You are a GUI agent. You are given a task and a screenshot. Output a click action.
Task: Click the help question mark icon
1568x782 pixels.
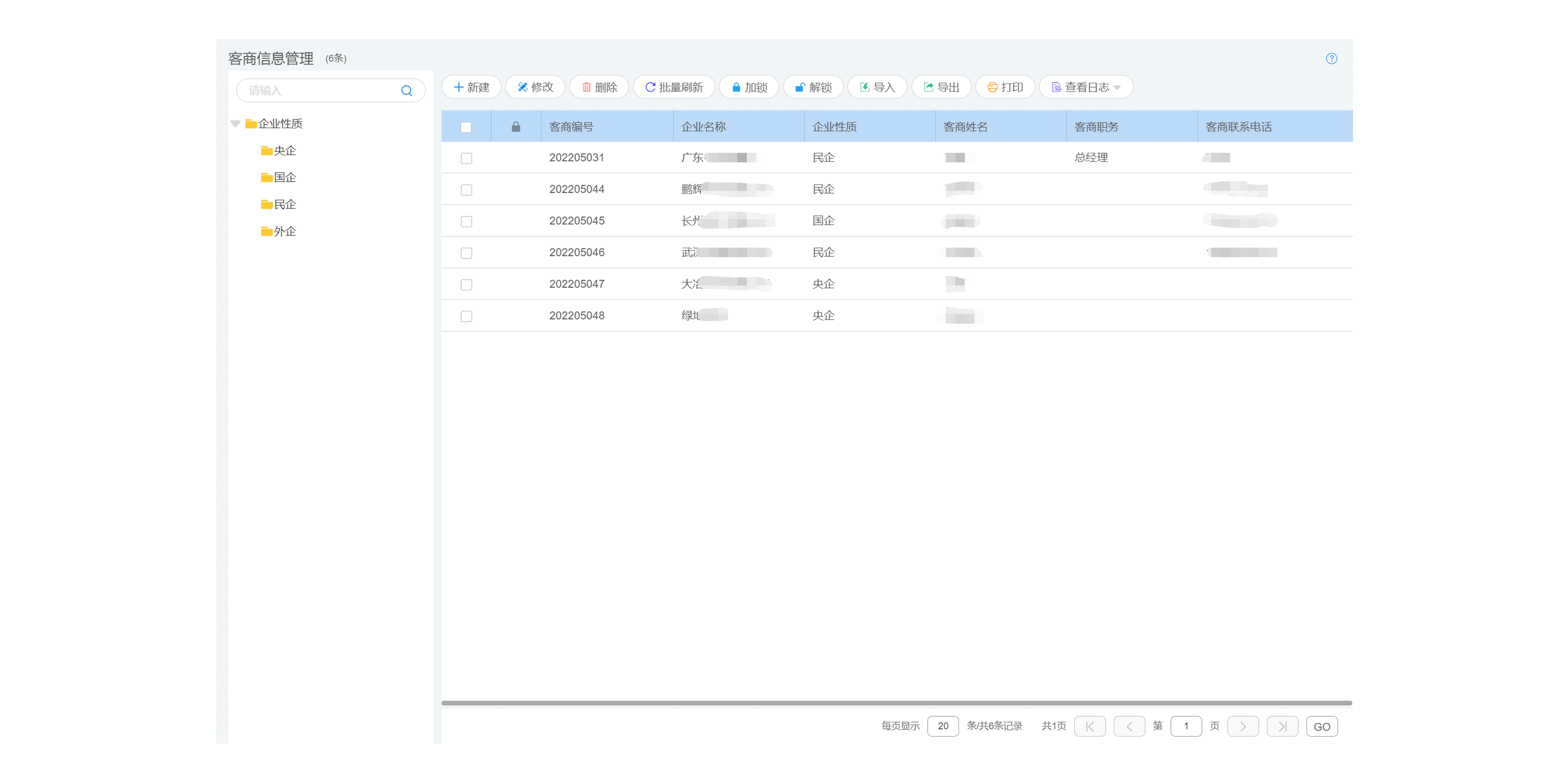point(1331,58)
